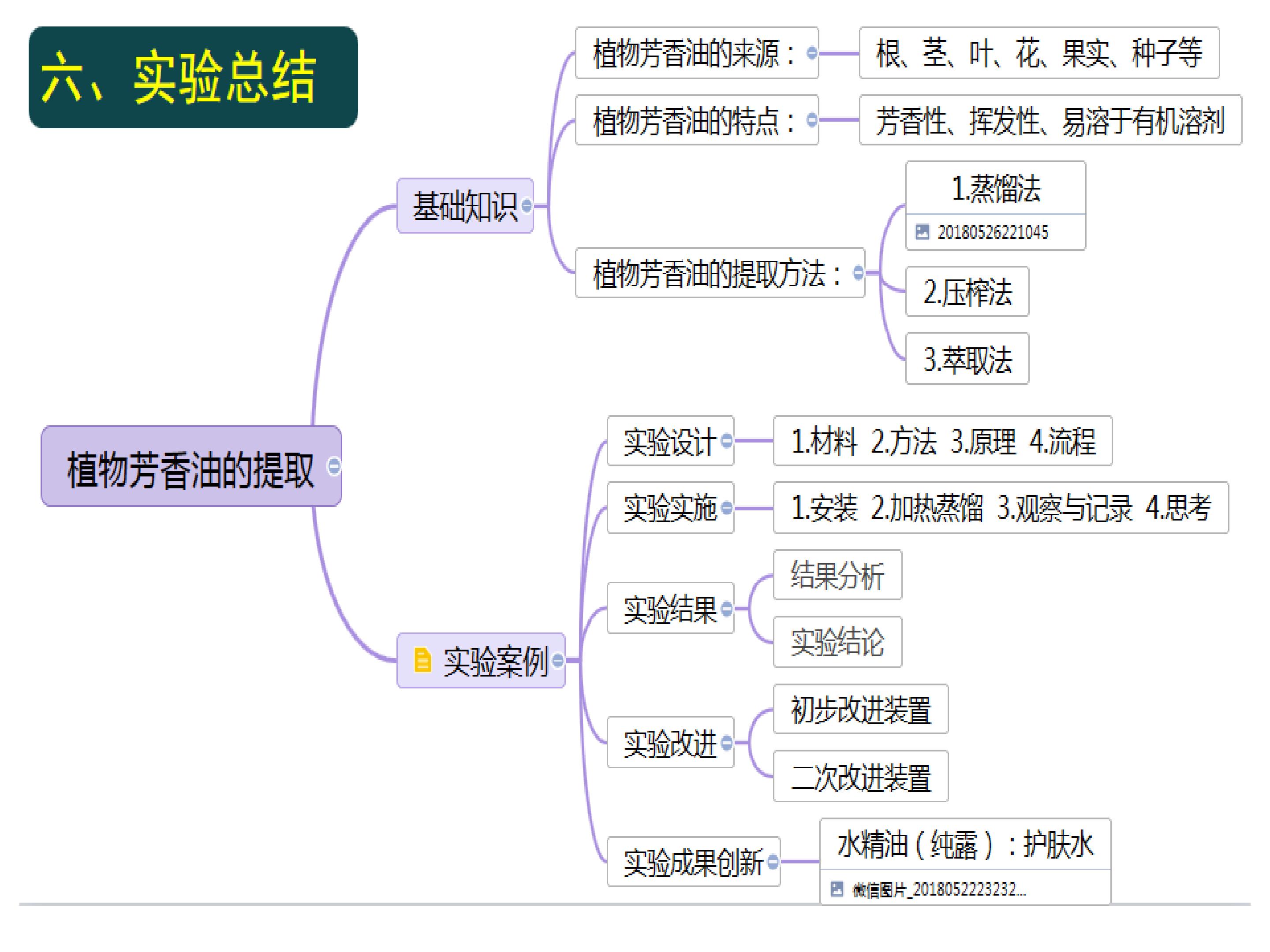This screenshot has height=952, width=1270.
Task: Click the image icon beside 微信图片 attachment
Action: click(837, 889)
